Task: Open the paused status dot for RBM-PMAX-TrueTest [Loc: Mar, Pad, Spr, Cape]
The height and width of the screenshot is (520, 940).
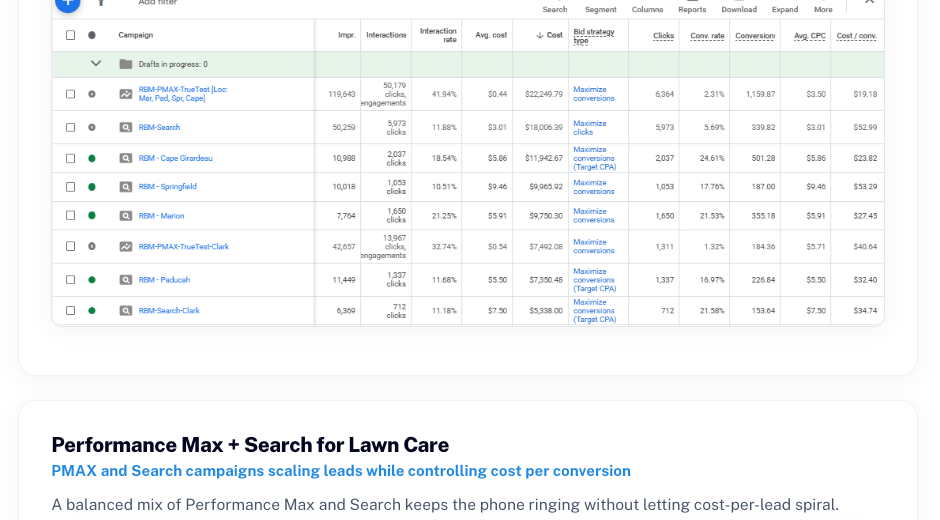Action: pos(92,94)
